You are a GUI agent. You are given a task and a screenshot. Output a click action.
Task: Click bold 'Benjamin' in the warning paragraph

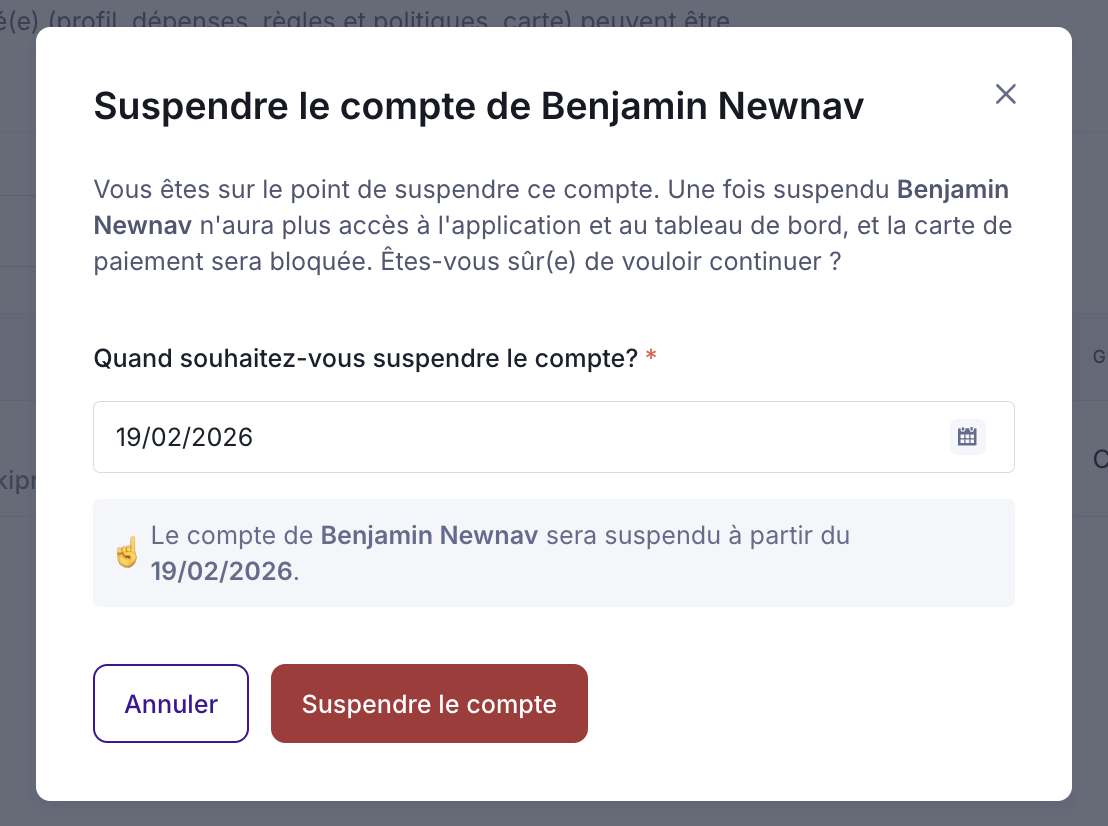tap(952, 189)
